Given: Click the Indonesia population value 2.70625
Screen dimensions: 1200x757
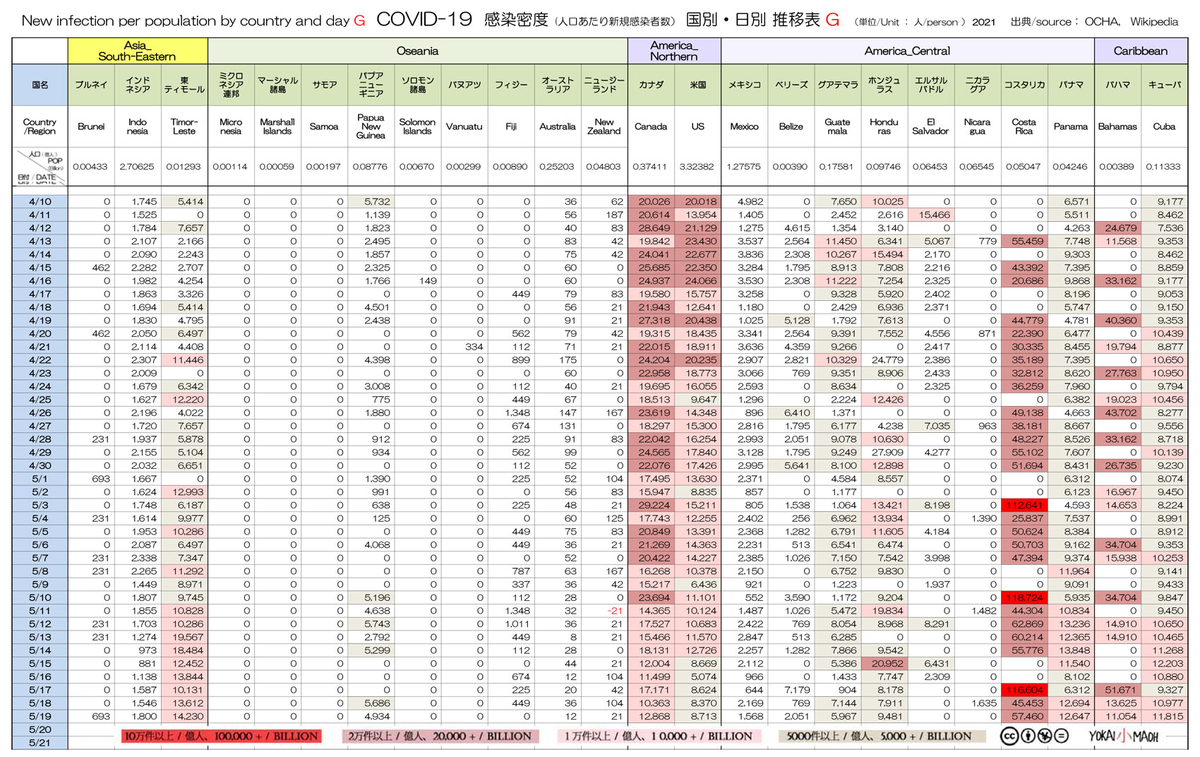Looking at the screenshot, I should [137, 166].
